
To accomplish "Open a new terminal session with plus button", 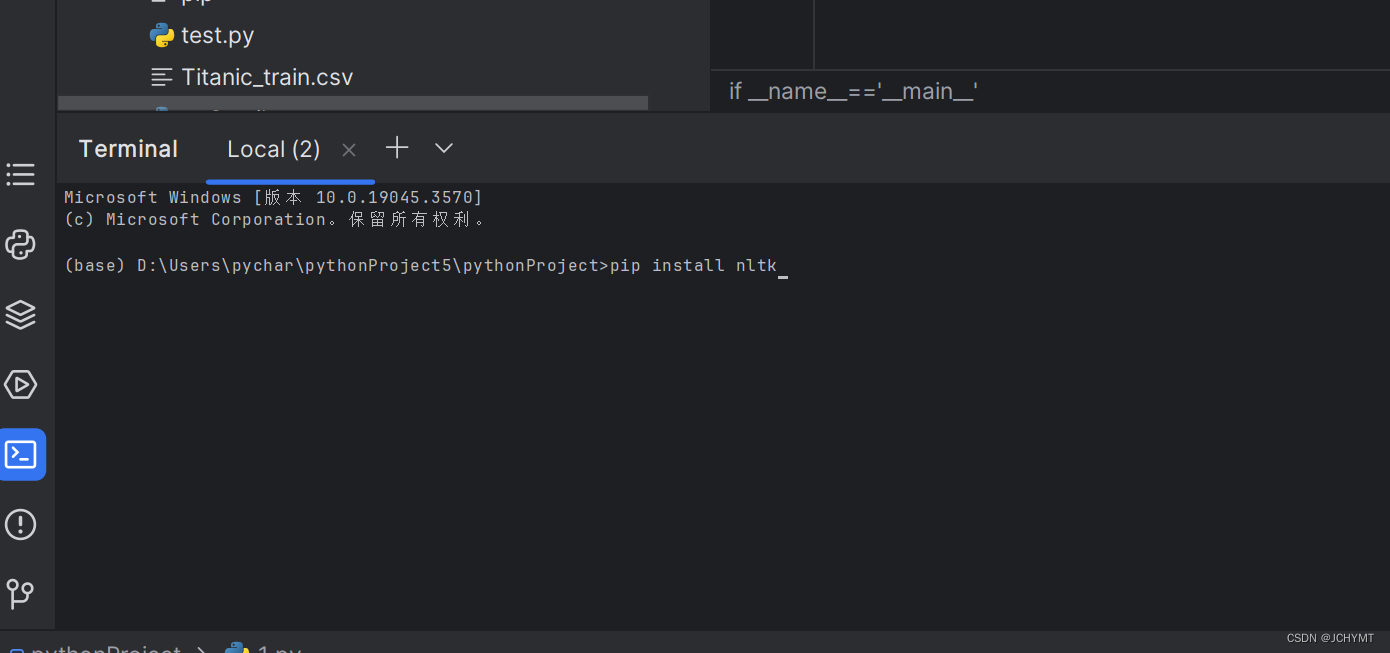I will 396,148.
